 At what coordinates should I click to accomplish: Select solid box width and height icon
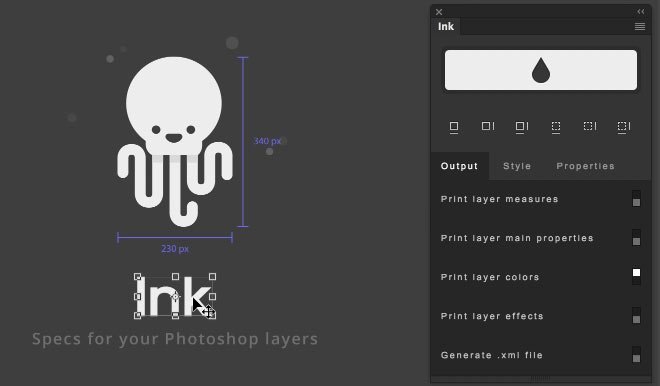point(522,127)
